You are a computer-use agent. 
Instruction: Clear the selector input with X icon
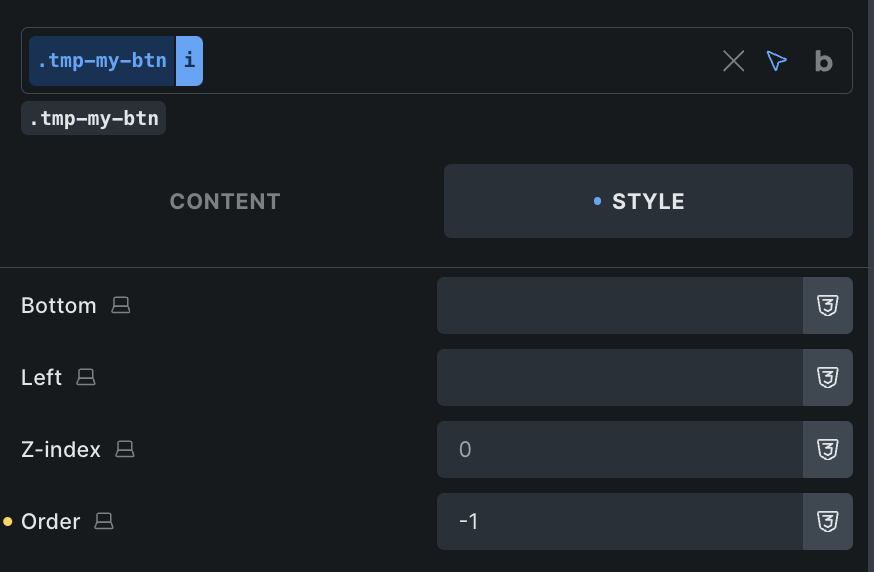coord(734,61)
